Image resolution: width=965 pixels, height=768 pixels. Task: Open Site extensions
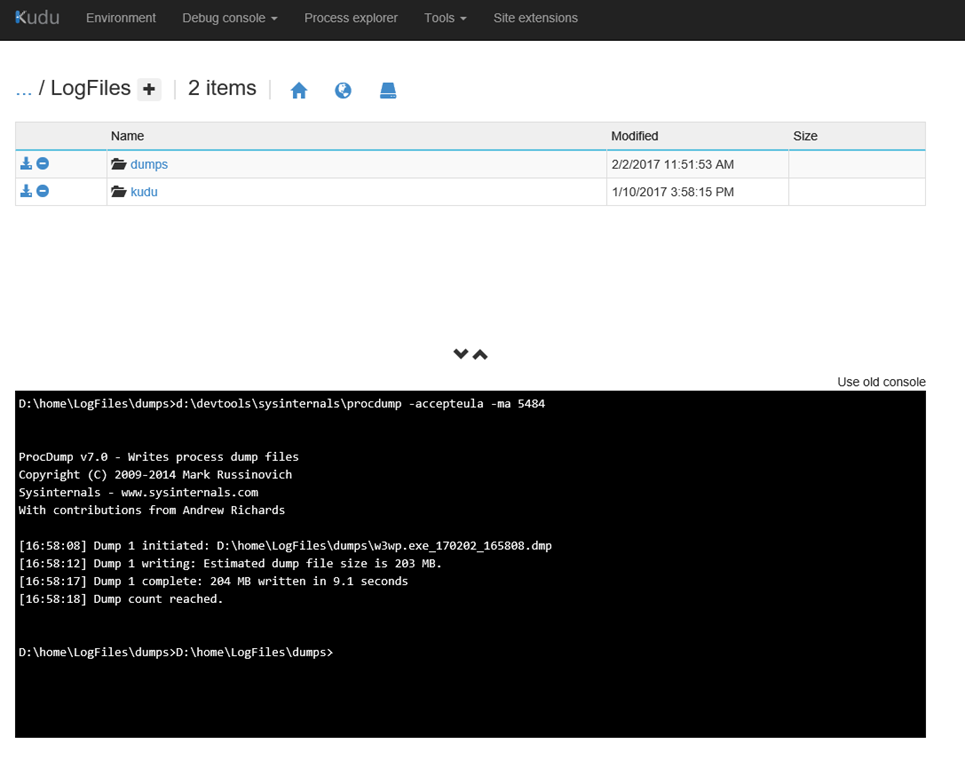[535, 17]
